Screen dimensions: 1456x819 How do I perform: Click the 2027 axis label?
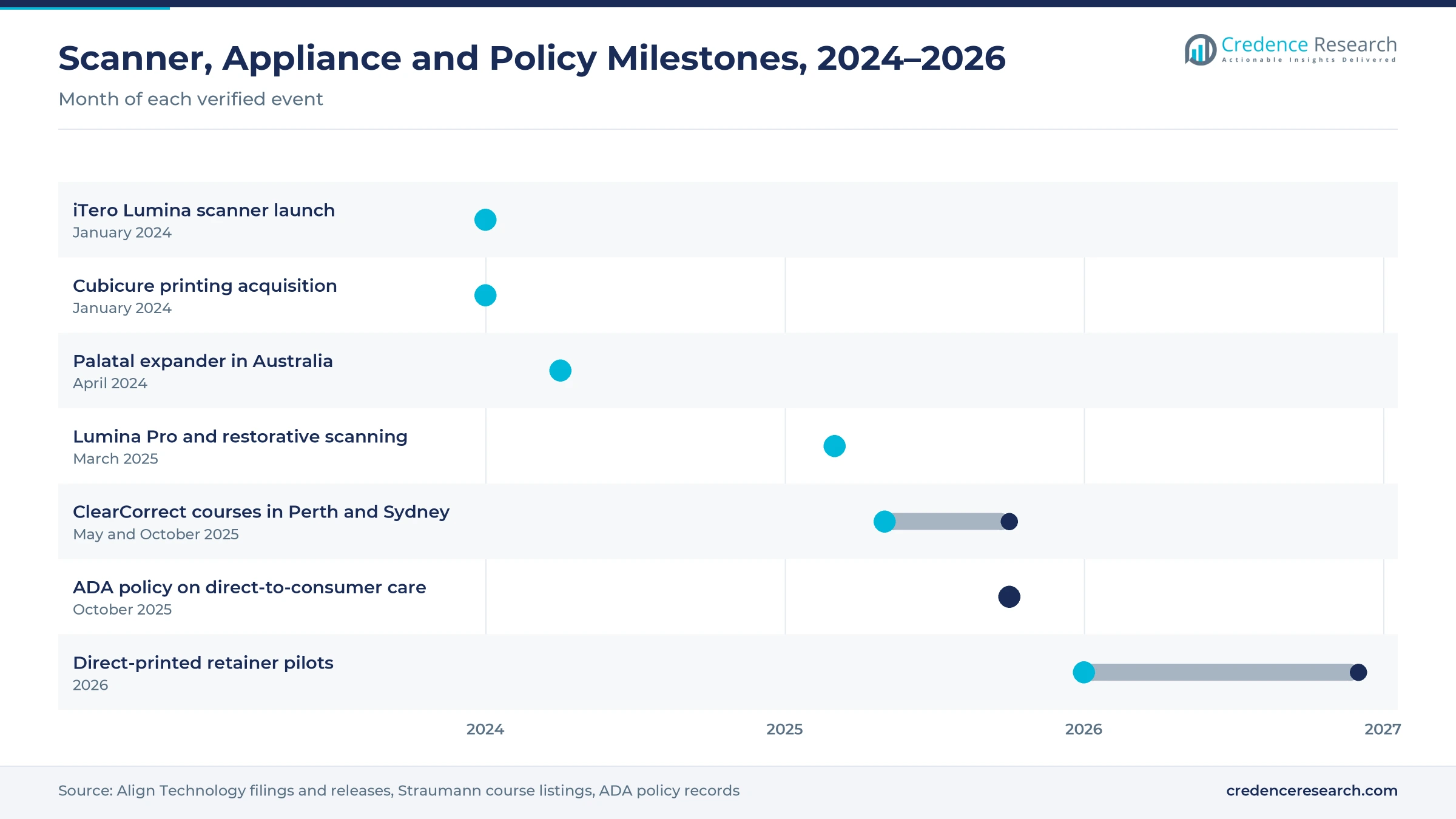click(1383, 729)
